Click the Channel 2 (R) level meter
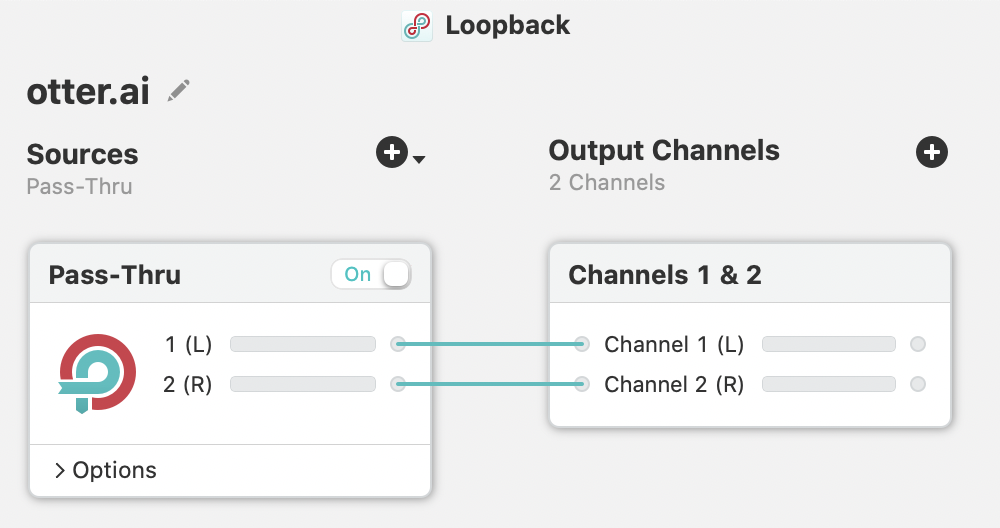 (x=828, y=384)
